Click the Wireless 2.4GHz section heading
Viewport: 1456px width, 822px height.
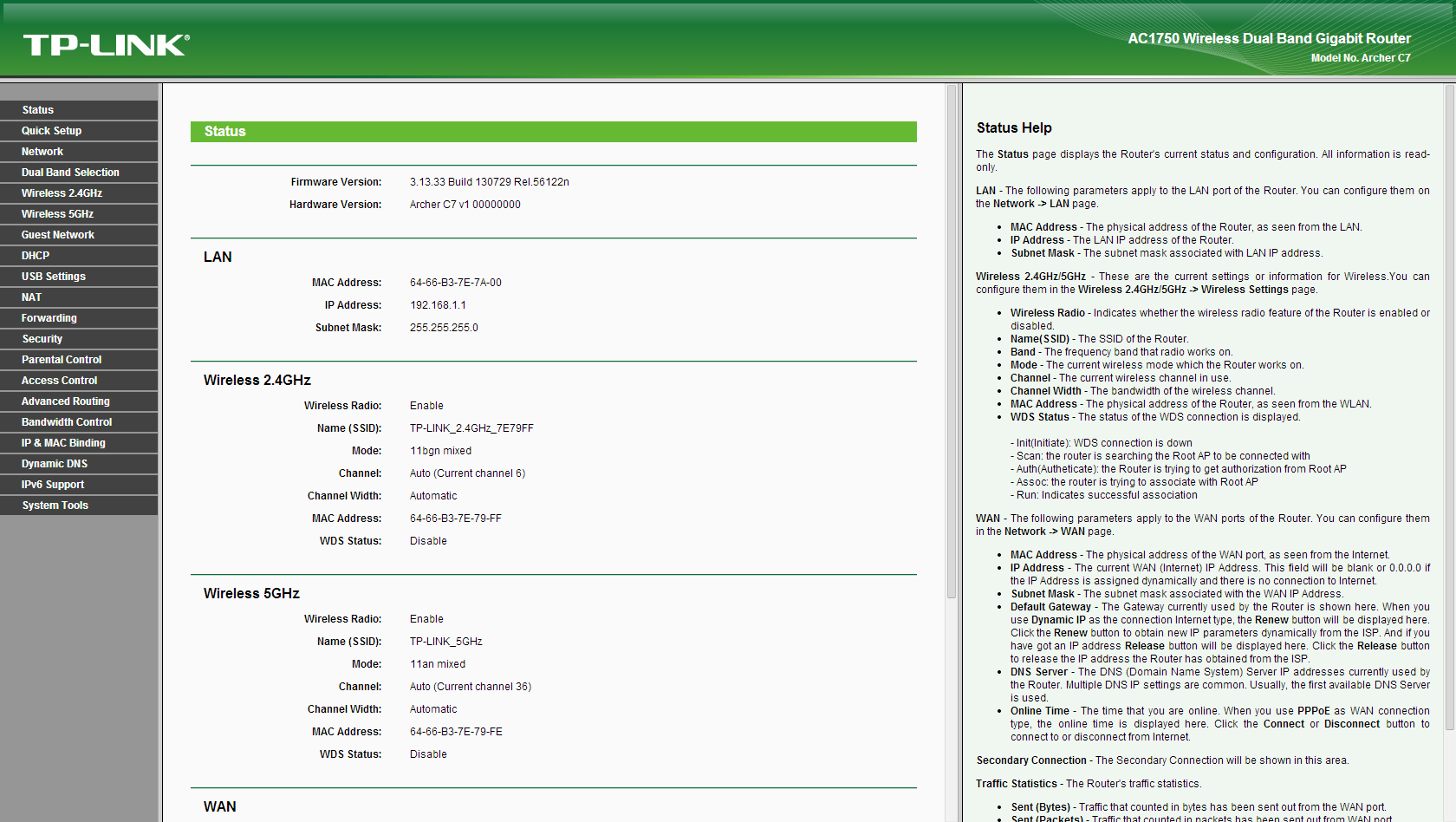pos(257,381)
